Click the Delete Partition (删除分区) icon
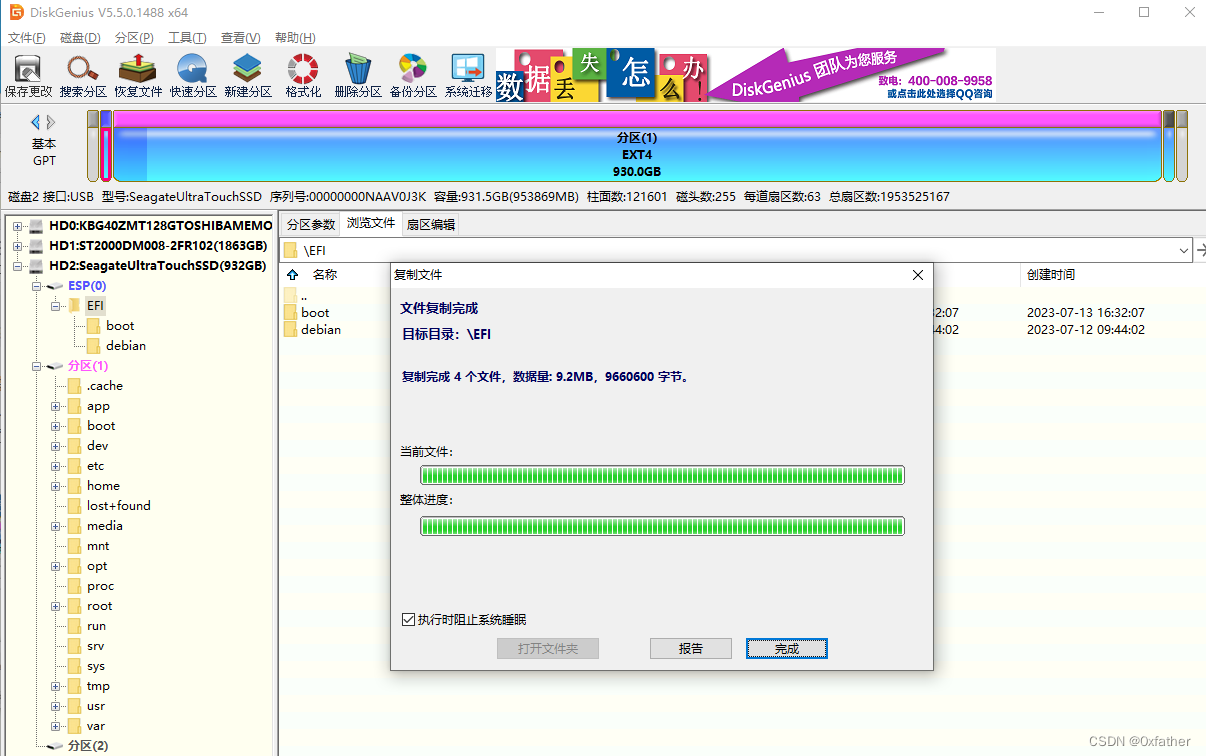The width and height of the screenshot is (1206, 756). [358, 76]
